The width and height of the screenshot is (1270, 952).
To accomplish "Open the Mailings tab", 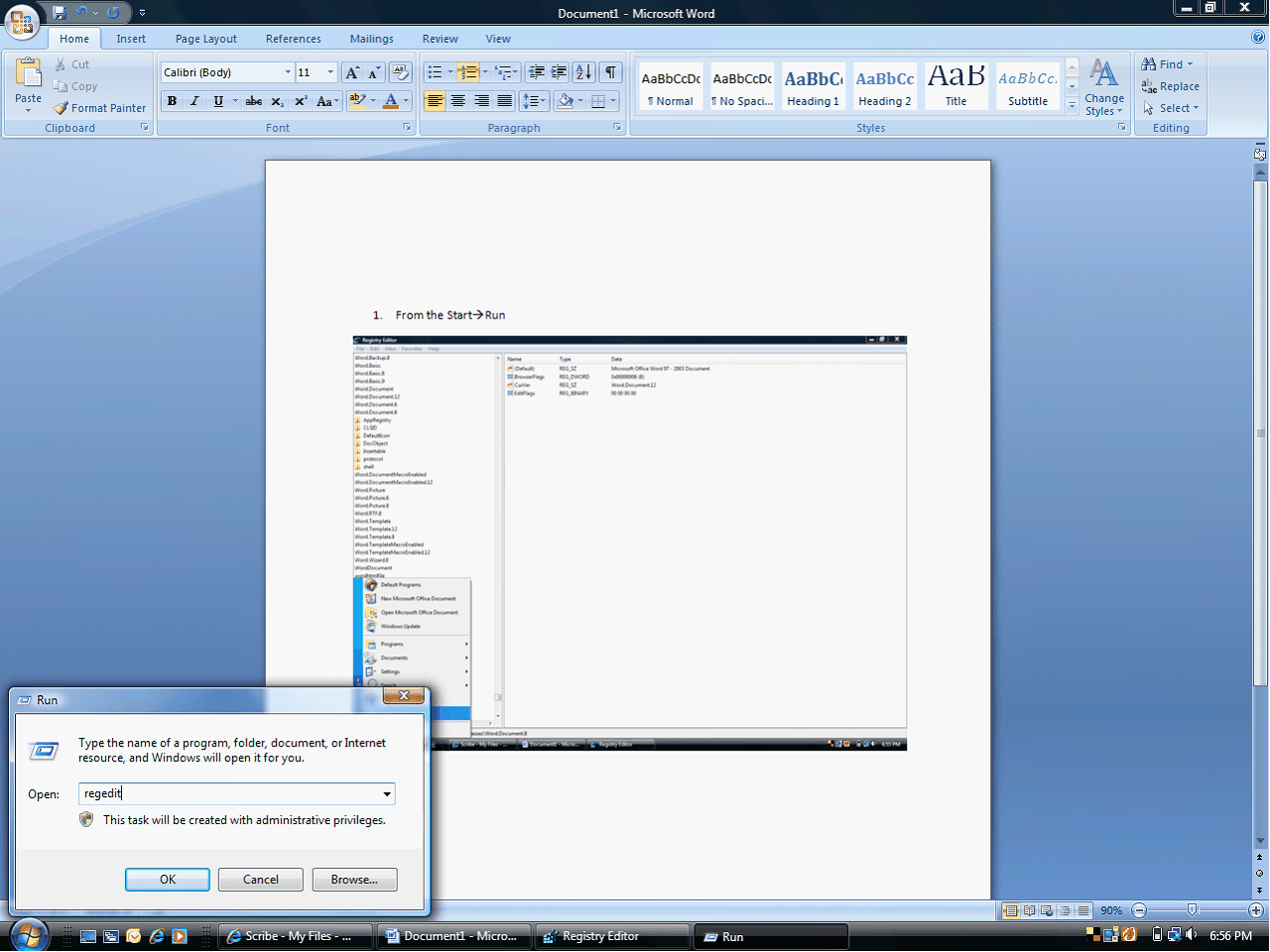I will (x=372, y=39).
